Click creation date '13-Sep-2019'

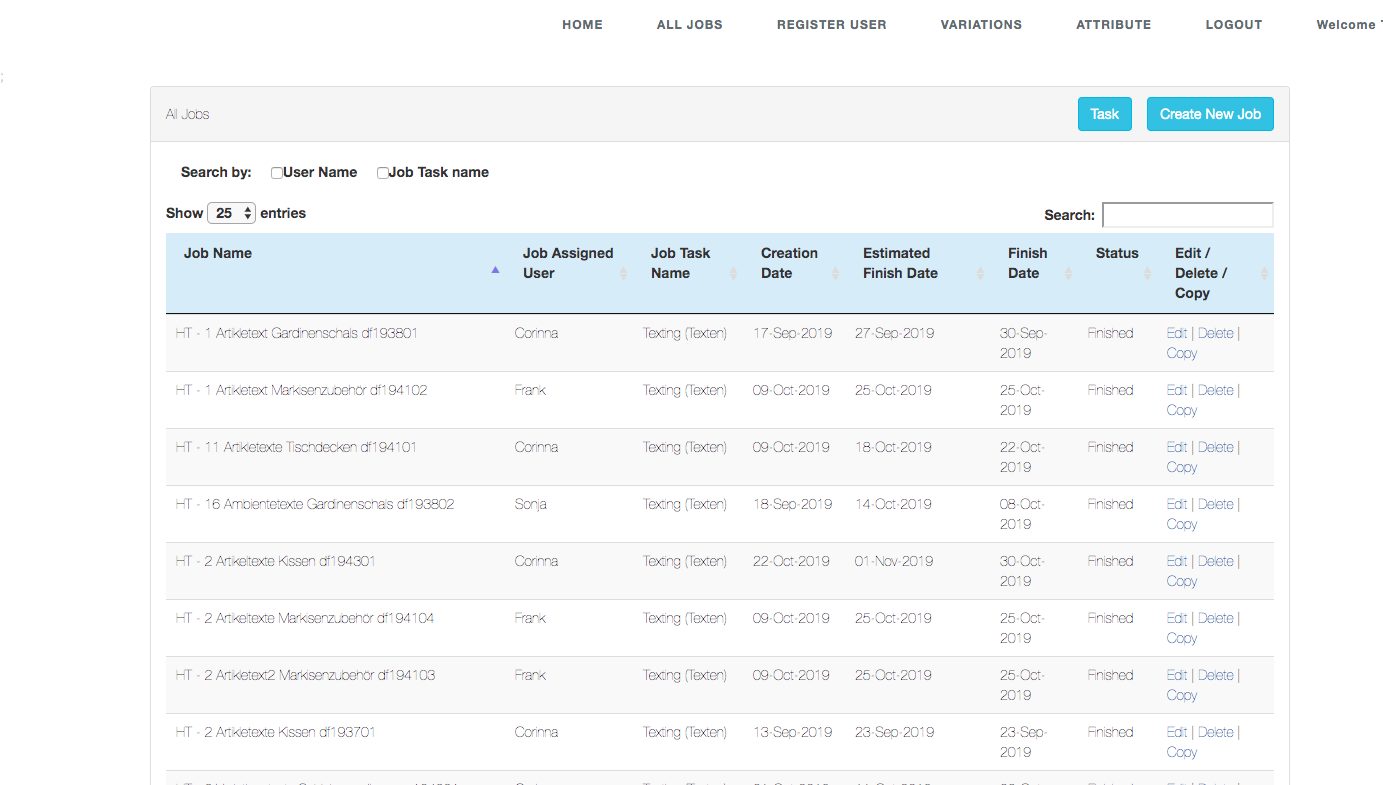[792, 732]
